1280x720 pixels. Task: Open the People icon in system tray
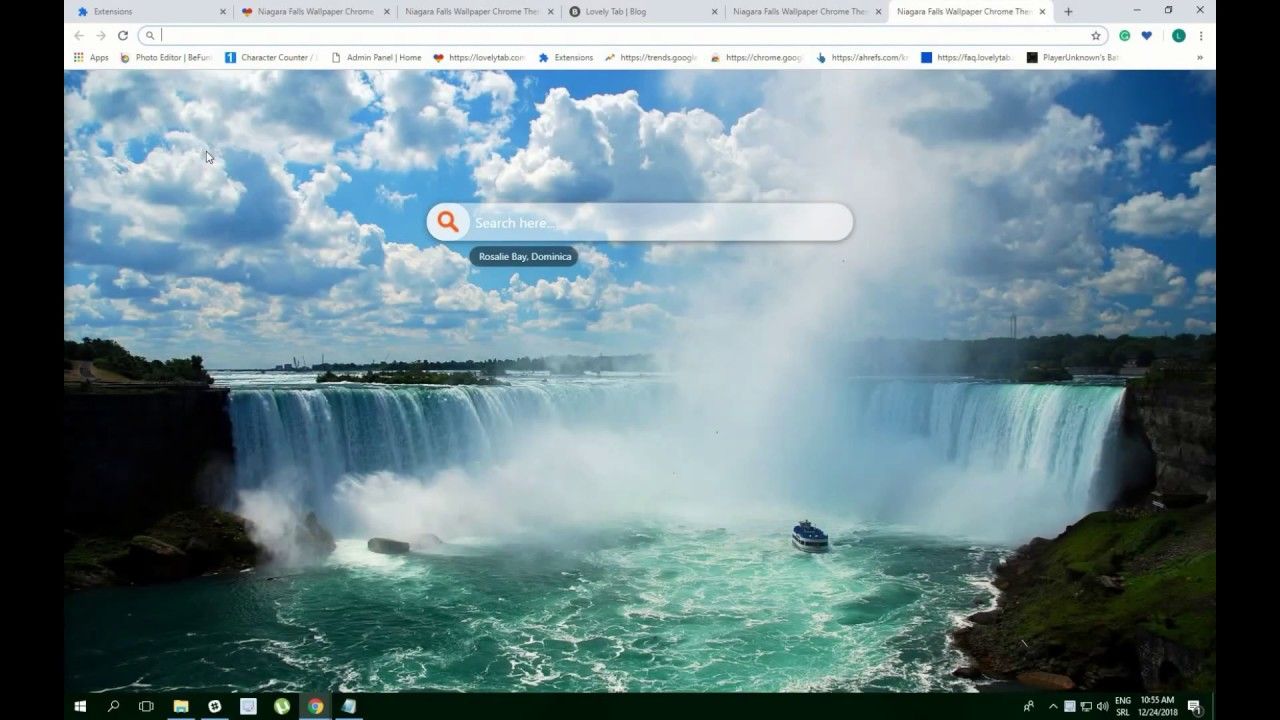[1029, 706]
